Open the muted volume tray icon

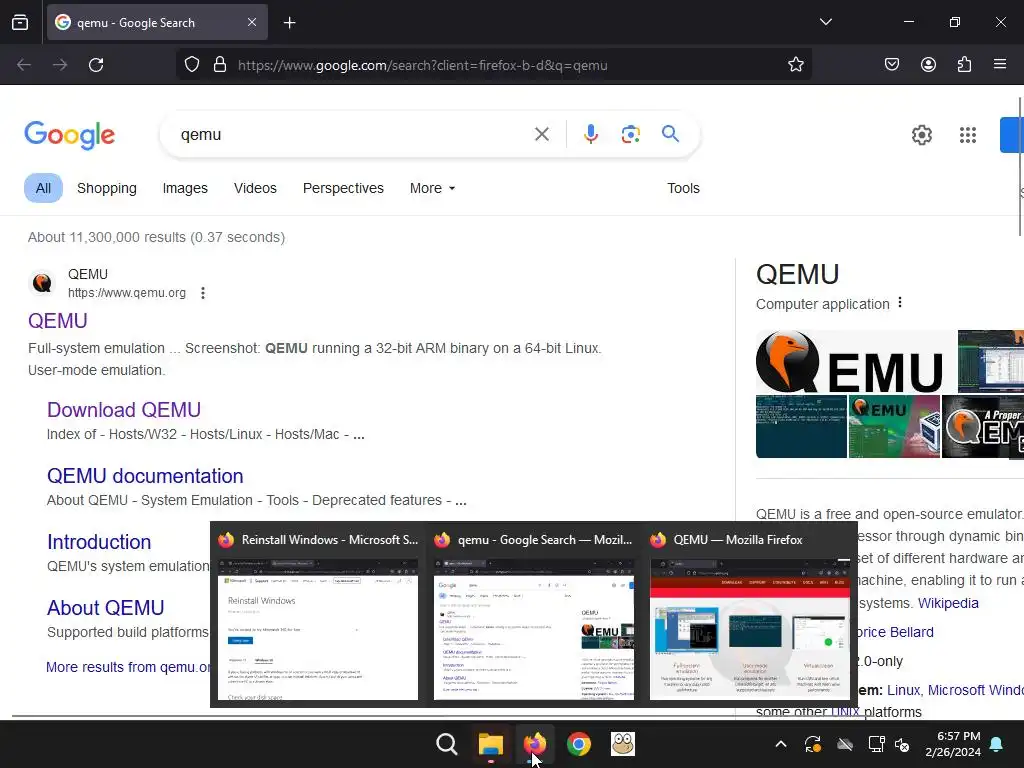coord(902,744)
